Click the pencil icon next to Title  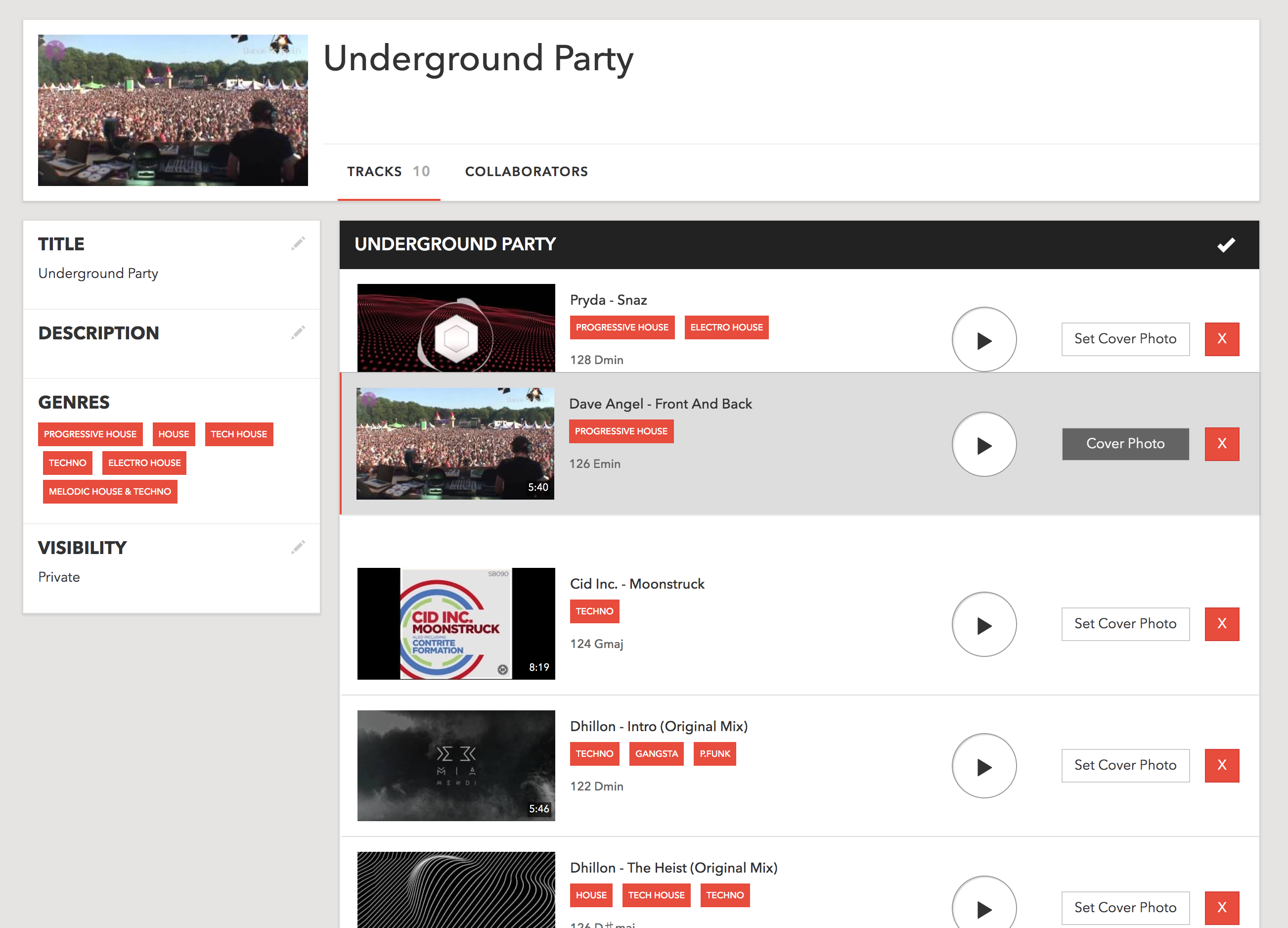(x=298, y=244)
